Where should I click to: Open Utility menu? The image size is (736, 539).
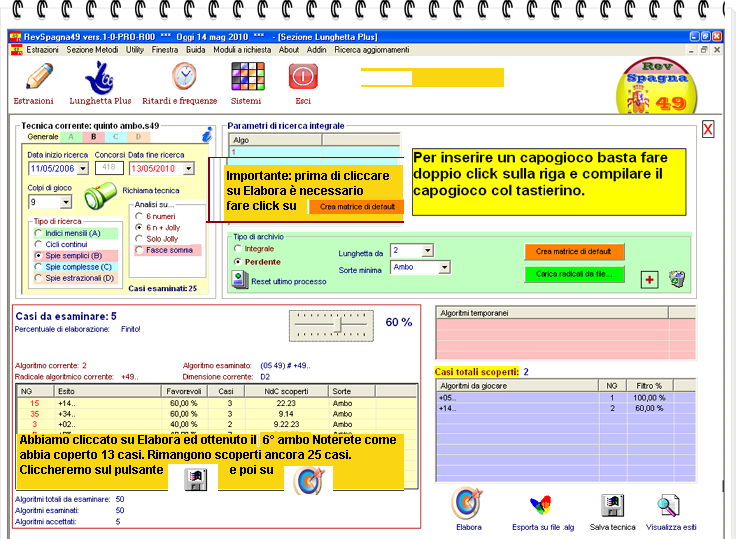pos(135,50)
